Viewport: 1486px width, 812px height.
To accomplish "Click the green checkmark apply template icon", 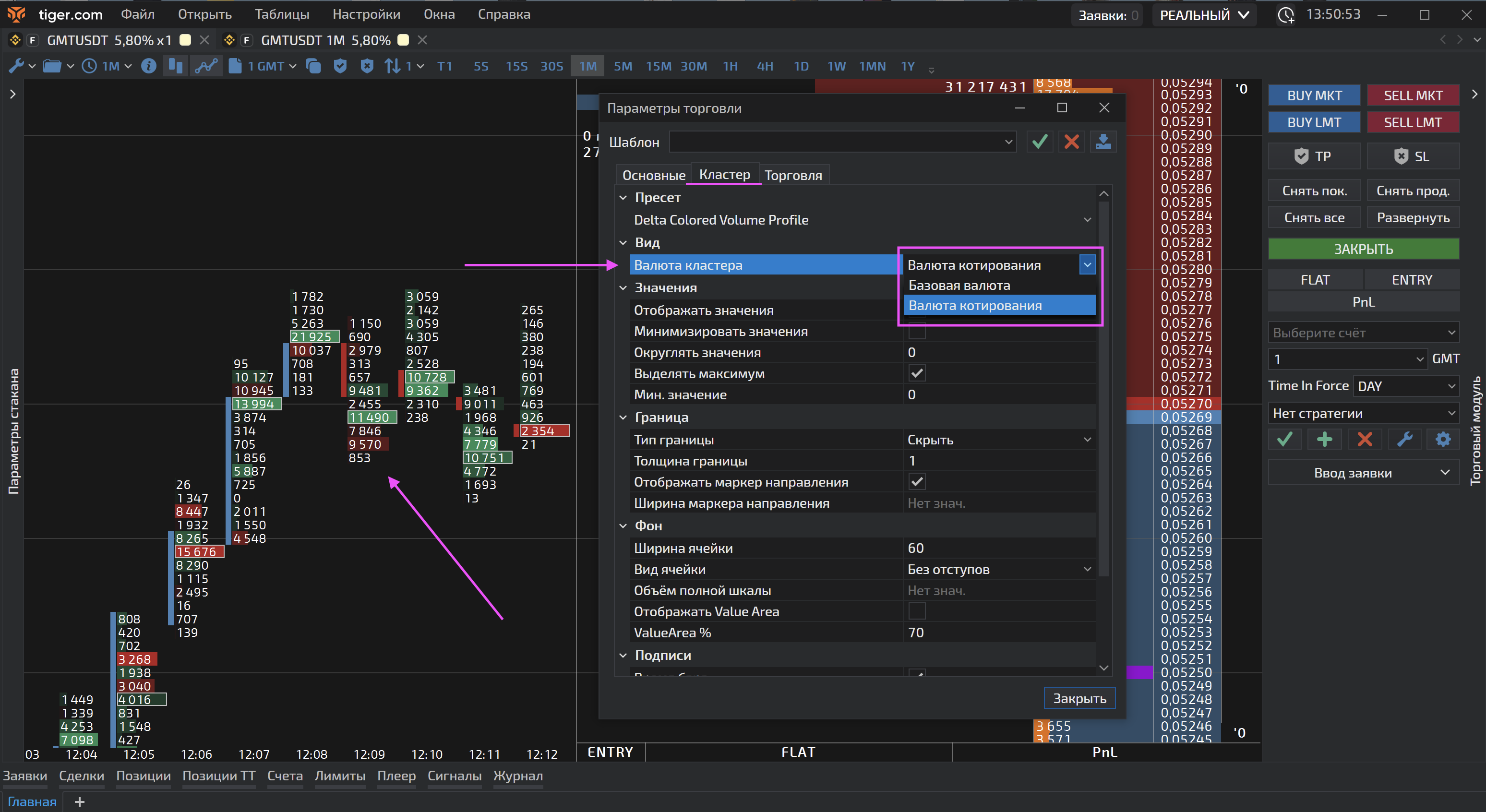I will (x=1040, y=142).
